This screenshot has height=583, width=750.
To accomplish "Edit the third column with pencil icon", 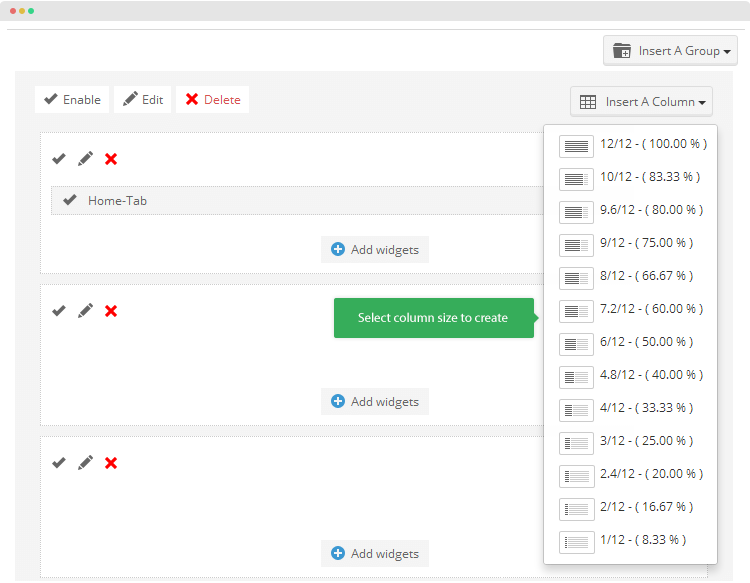I will (x=86, y=463).
